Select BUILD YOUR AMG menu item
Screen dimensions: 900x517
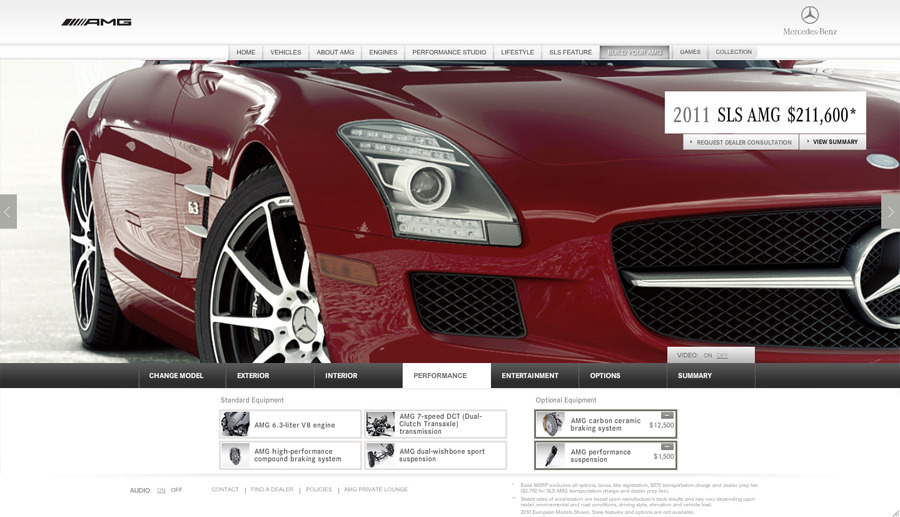(635, 52)
